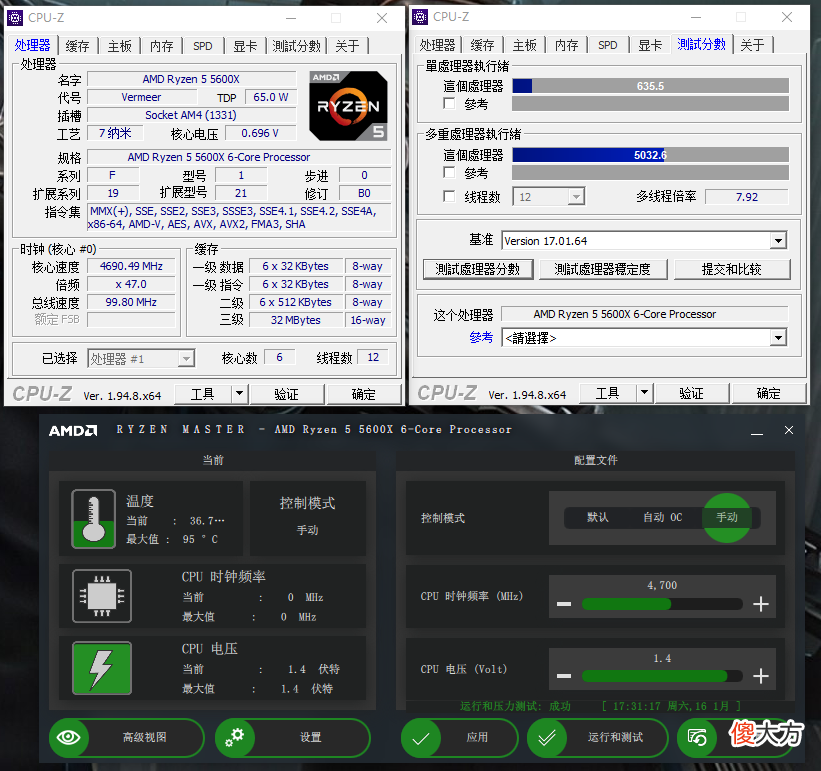Open 关于 tab in right CPU-Z
Viewport: 821px width, 771px height.
[x=752, y=45]
